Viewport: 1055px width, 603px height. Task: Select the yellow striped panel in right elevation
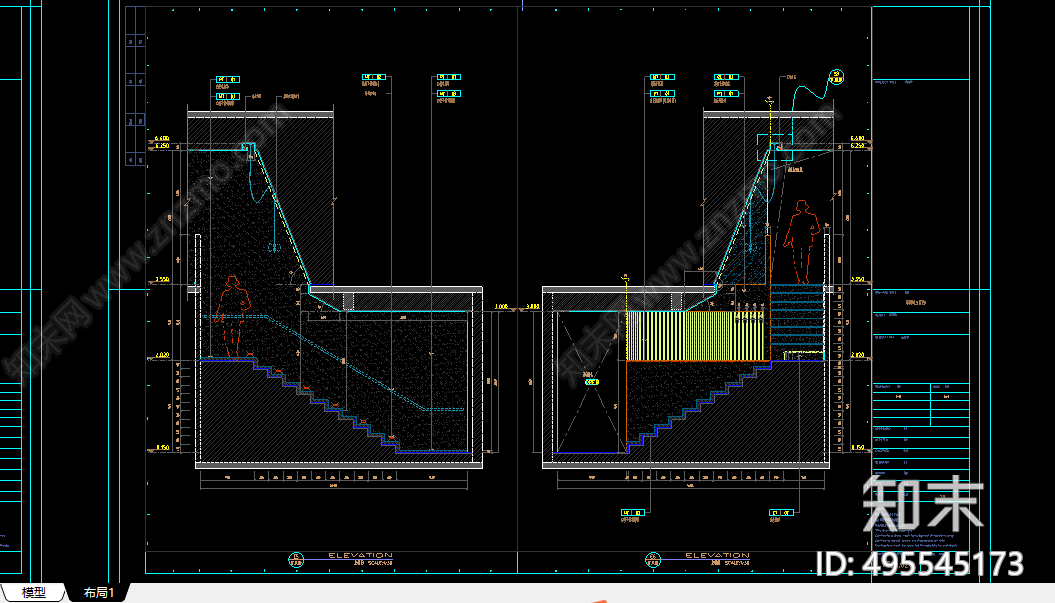[696, 336]
